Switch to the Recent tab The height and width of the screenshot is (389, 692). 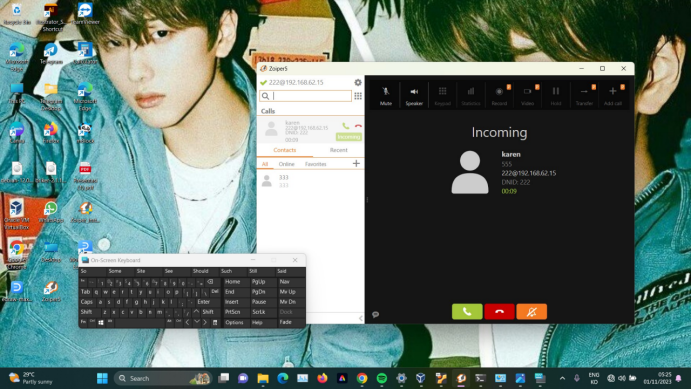(338, 150)
